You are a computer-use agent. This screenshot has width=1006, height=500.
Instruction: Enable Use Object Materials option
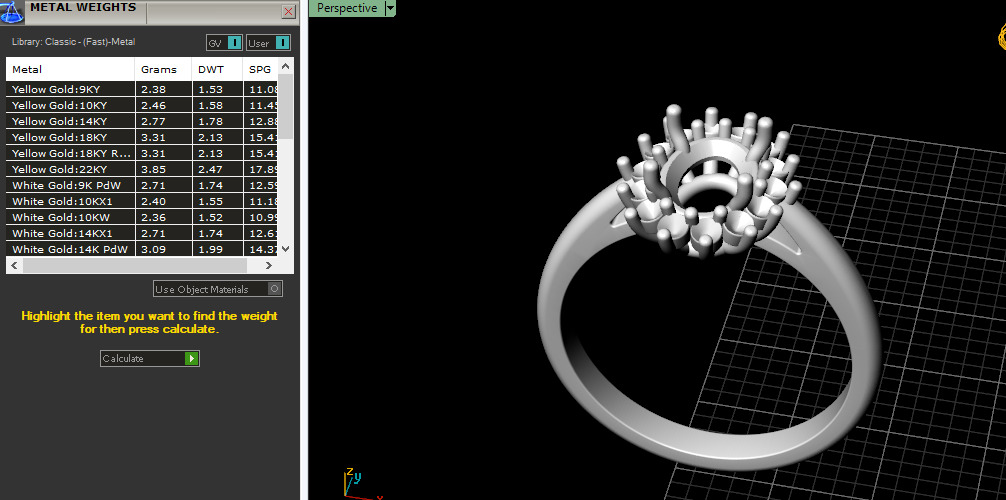pos(218,289)
